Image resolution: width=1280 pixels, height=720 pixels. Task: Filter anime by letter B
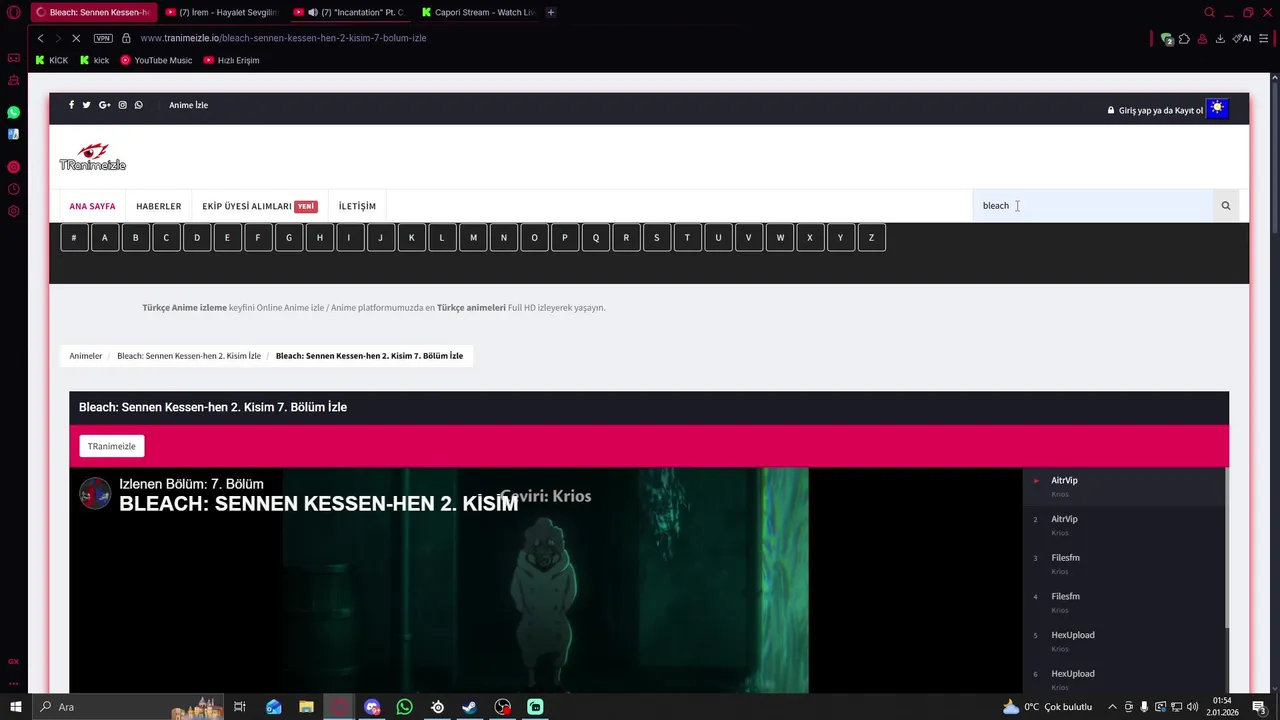tap(135, 238)
